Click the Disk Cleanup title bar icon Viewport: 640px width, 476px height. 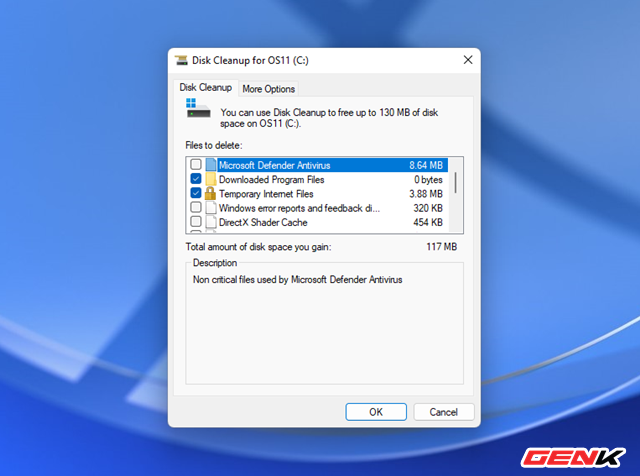point(181,60)
